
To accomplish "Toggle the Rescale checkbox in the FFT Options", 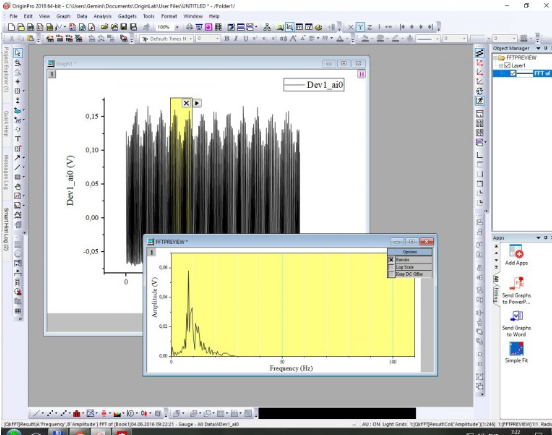I will pyautogui.click(x=391, y=260).
